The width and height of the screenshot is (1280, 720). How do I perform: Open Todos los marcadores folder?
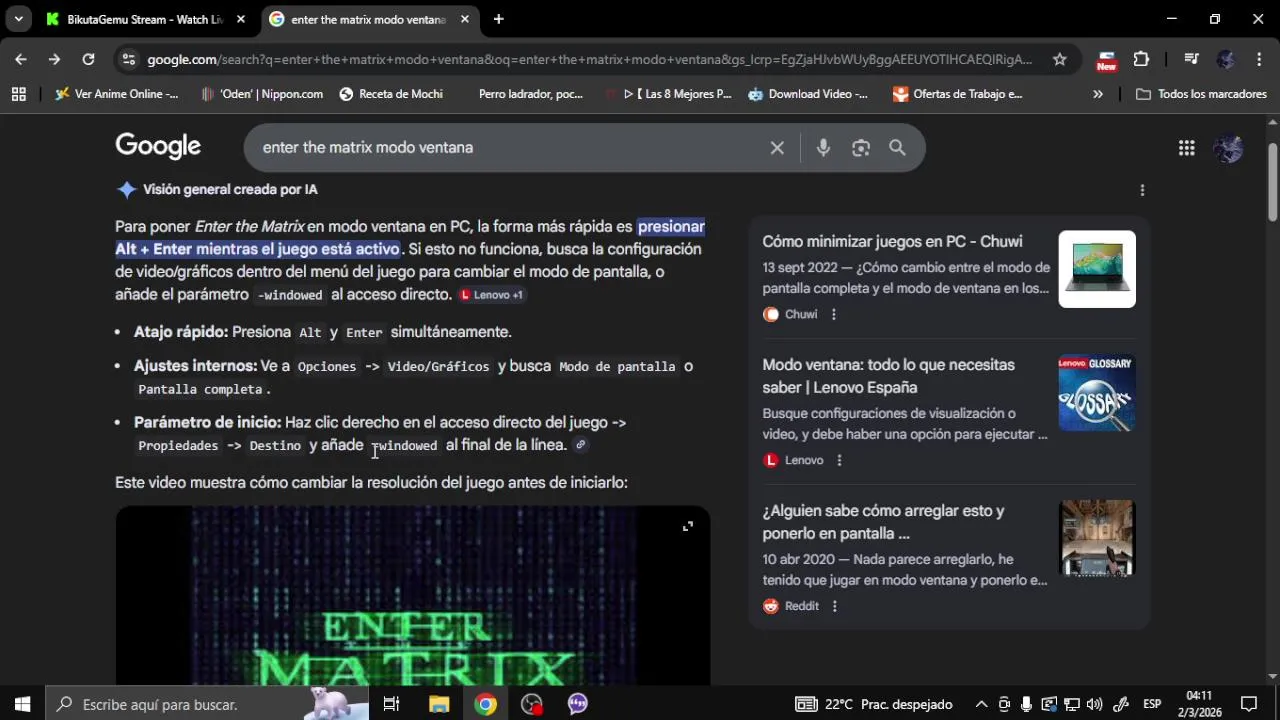(x=1202, y=94)
